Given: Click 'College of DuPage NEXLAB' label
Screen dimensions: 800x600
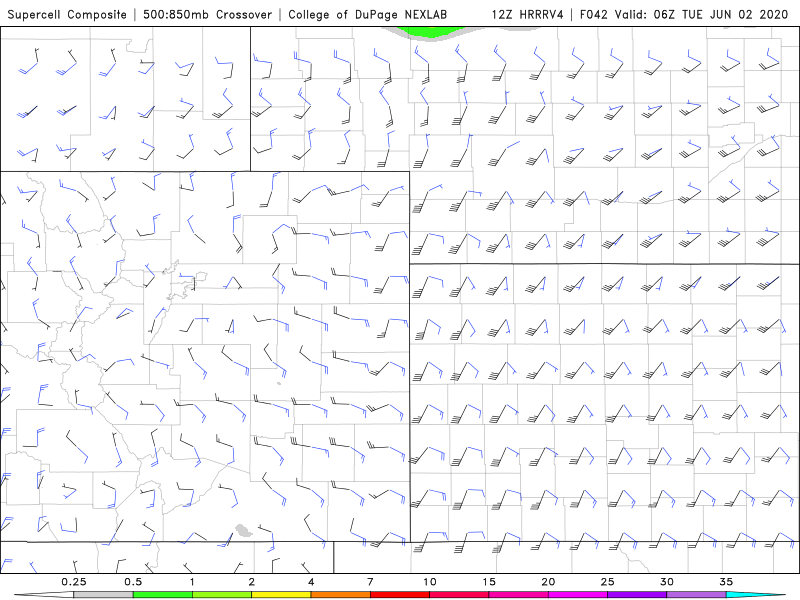Looking at the screenshot, I should pos(367,14).
